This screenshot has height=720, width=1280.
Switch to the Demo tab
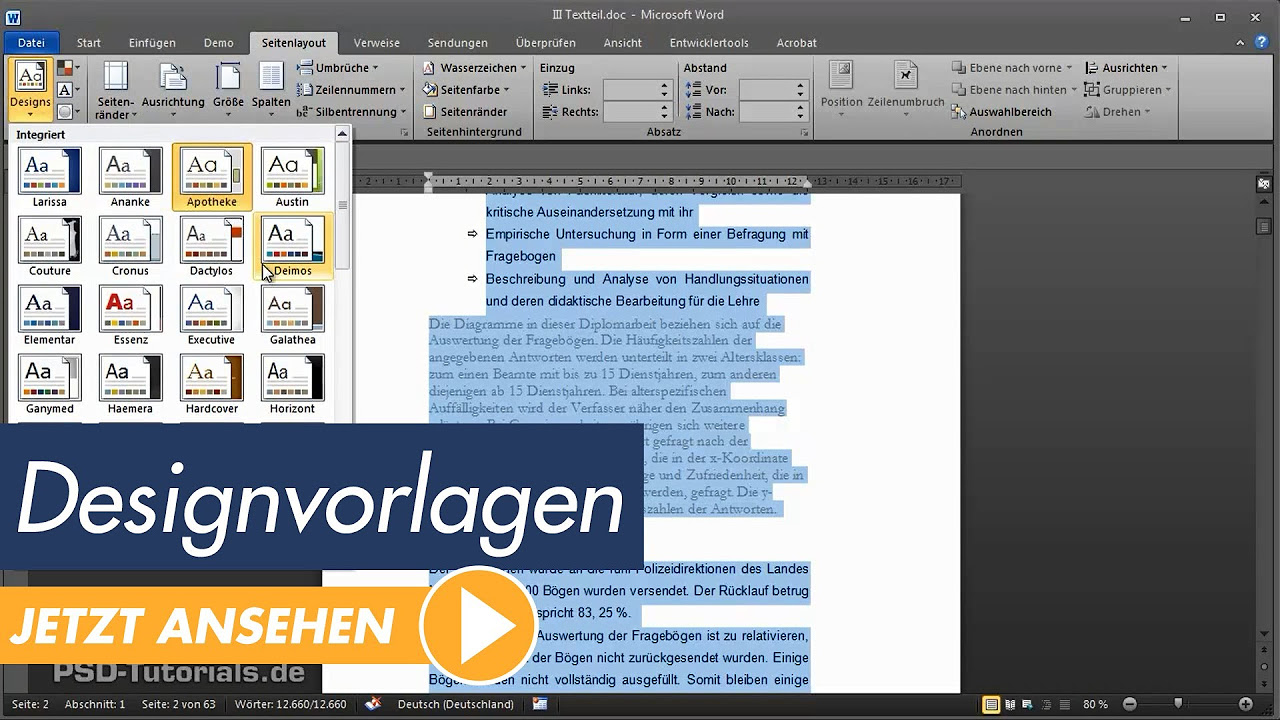click(x=218, y=43)
